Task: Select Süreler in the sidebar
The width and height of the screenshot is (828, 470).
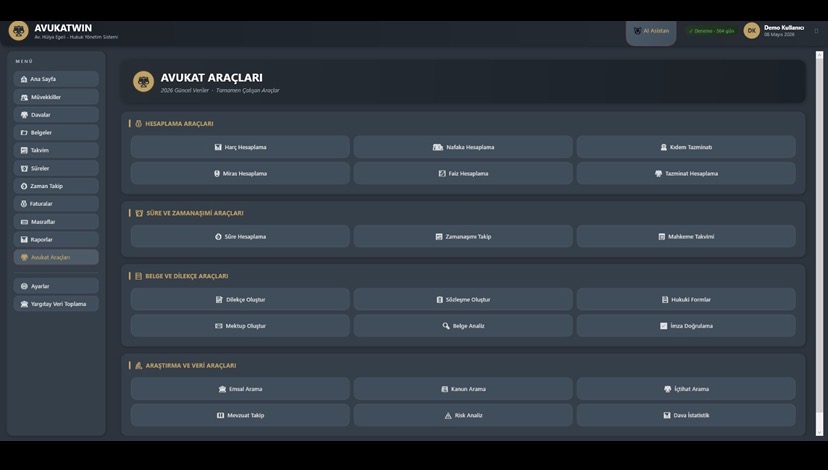Action: pyautogui.click(x=56, y=168)
